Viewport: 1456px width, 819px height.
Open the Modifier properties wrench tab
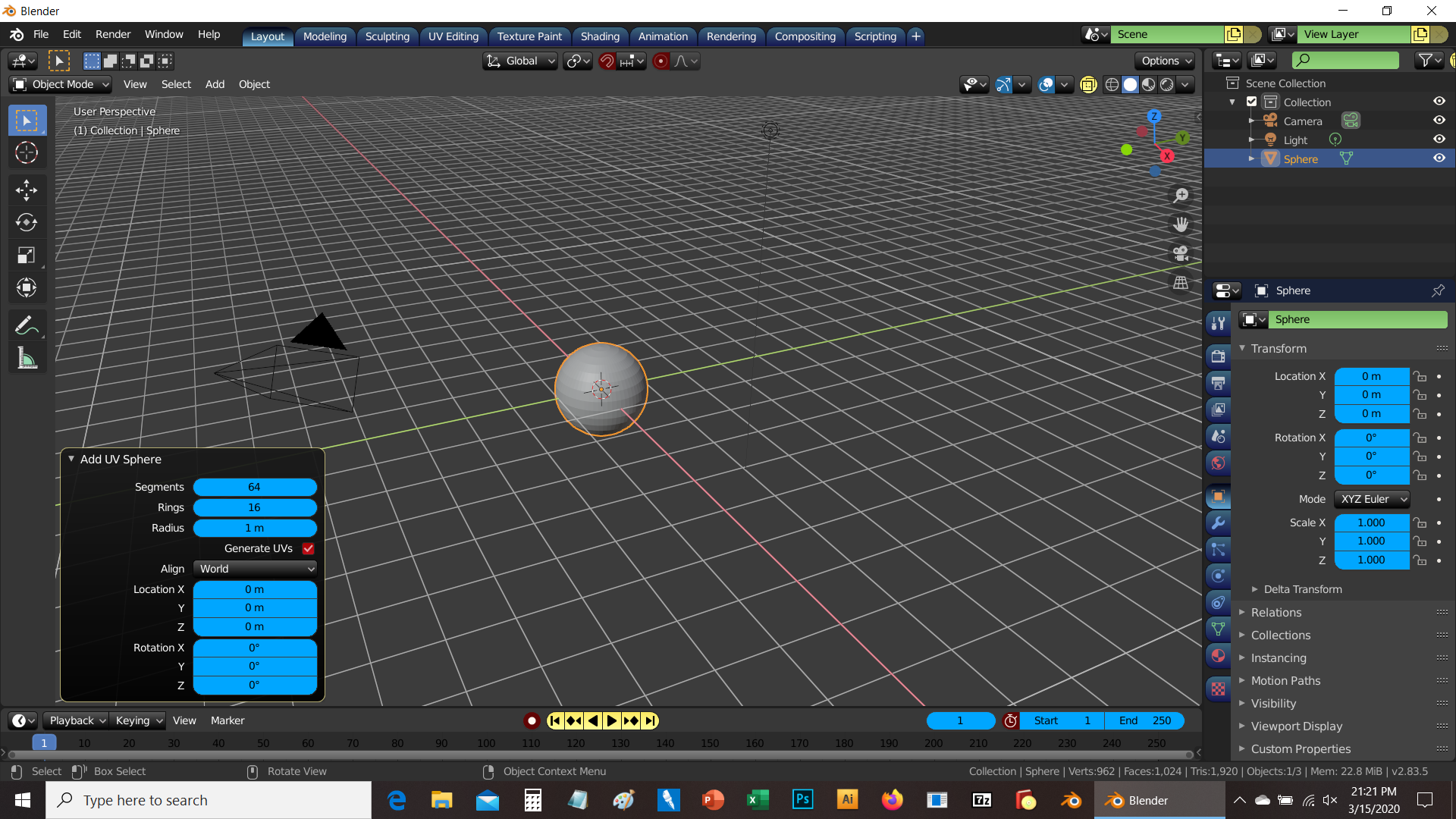click(1218, 523)
